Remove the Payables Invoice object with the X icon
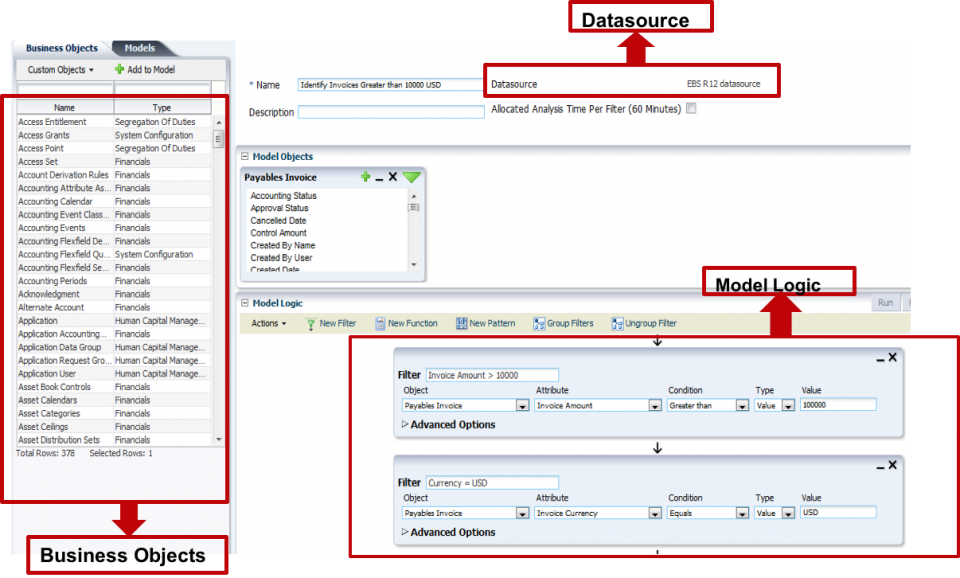The width and height of the screenshot is (960, 578). click(391, 177)
